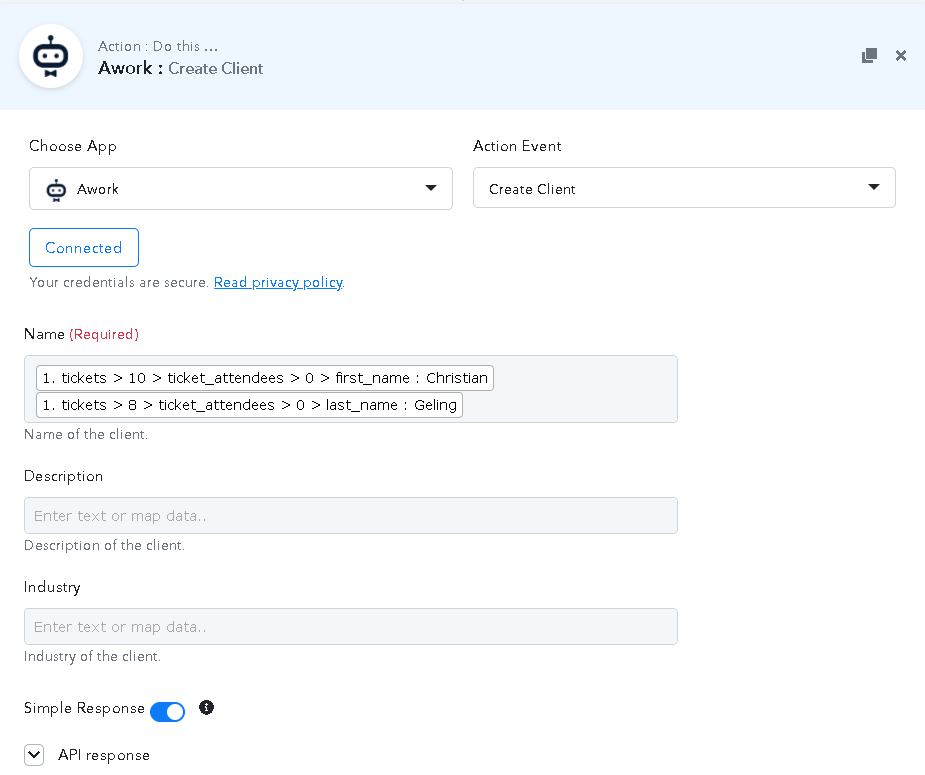Viewport: 925px width, 775px height.
Task: Click the info icon beside Simple Response
Action: 206,708
